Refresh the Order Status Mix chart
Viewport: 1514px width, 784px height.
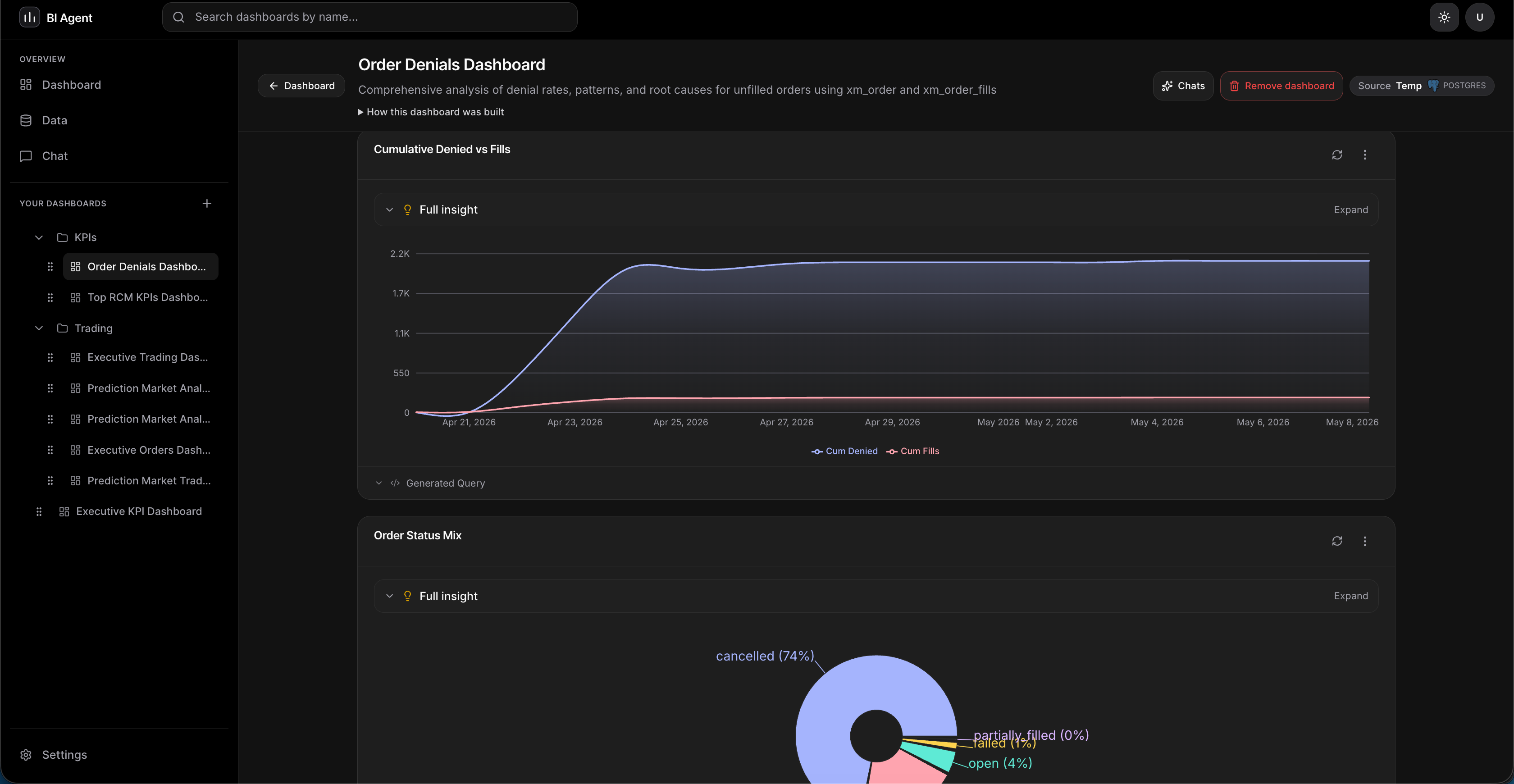(1337, 541)
